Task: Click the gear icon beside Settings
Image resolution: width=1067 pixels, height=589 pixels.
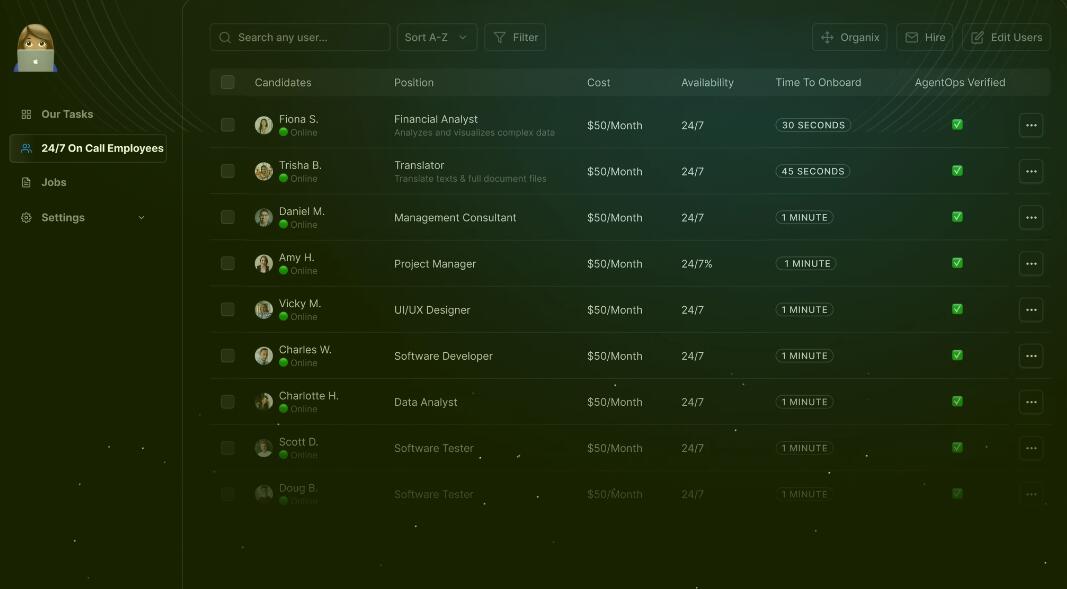Action: coord(25,217)
